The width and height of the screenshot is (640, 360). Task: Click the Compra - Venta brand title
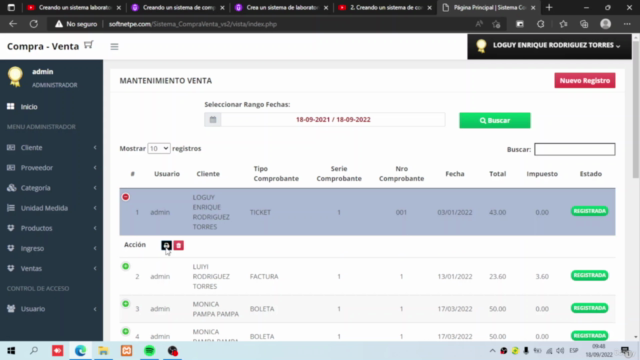tap(43, 47)
